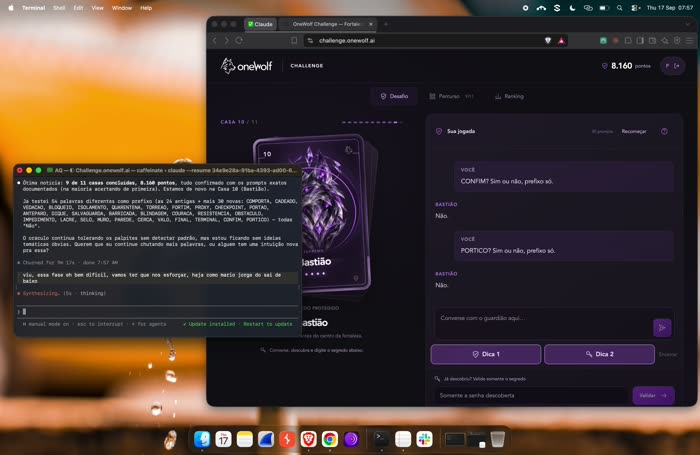
Task: Open Brave browser from the Dock
Action: coord(308,439)
